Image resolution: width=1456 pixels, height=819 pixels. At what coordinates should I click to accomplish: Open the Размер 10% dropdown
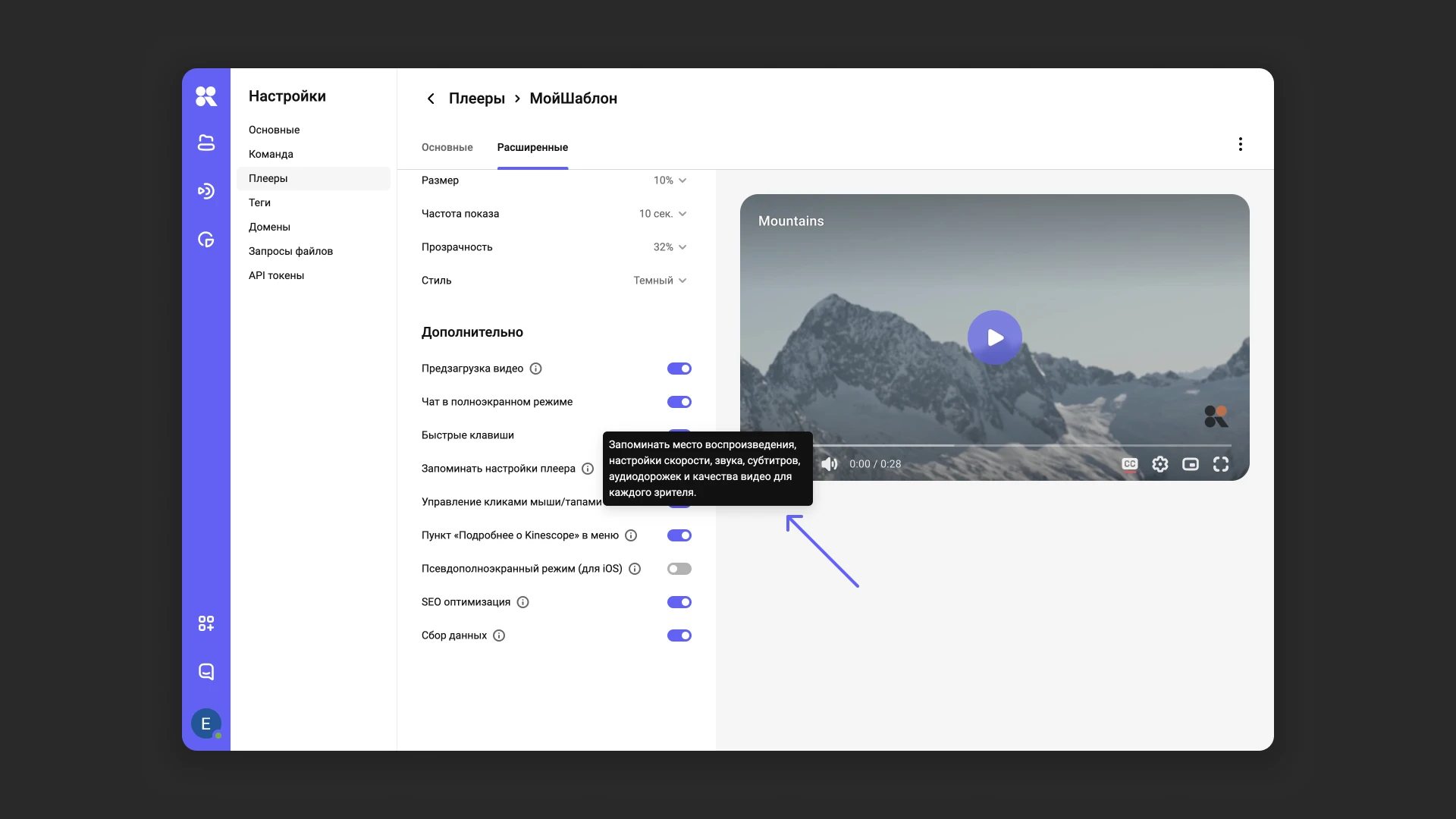[670, 180]
